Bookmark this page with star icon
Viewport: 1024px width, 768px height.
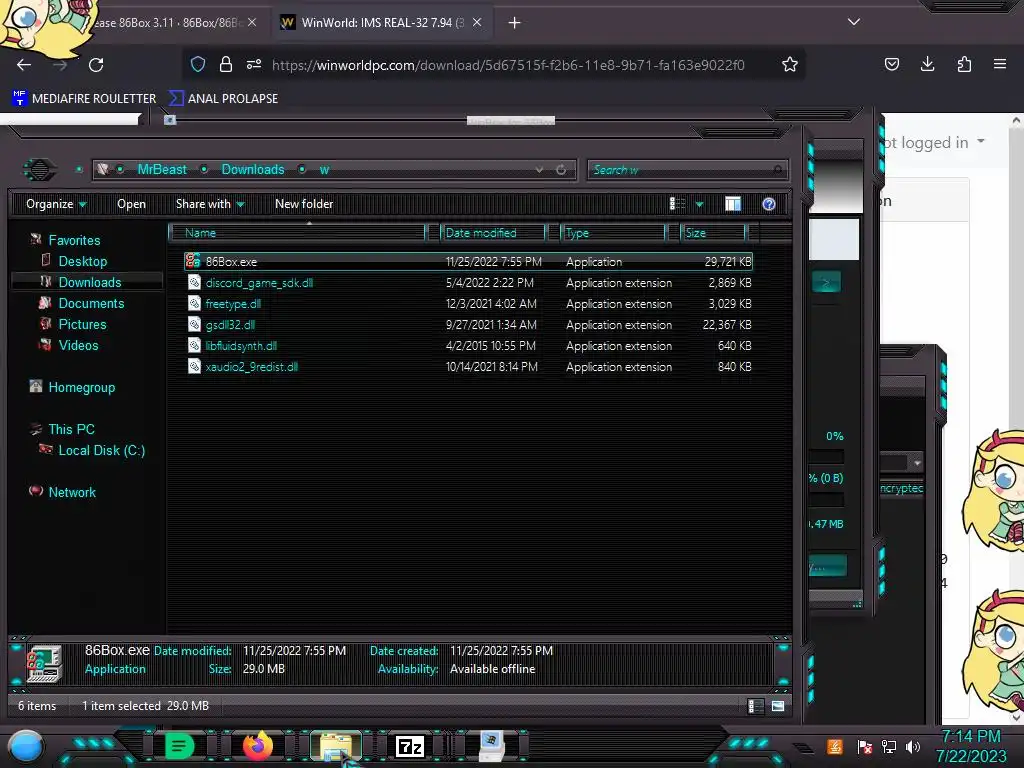pos(790,65)
